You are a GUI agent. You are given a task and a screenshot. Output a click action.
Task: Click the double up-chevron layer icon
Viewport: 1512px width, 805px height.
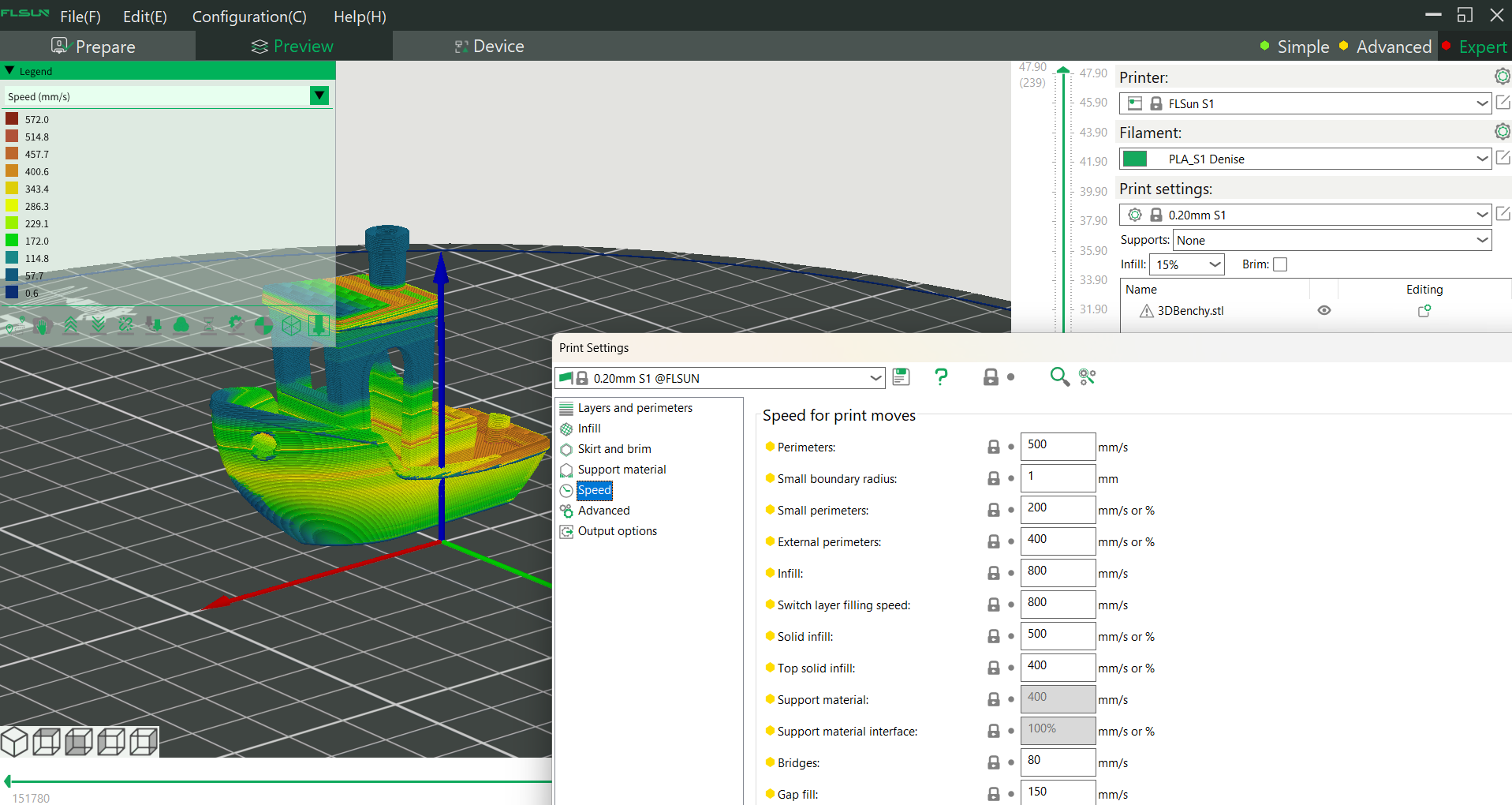coord(70,325)
